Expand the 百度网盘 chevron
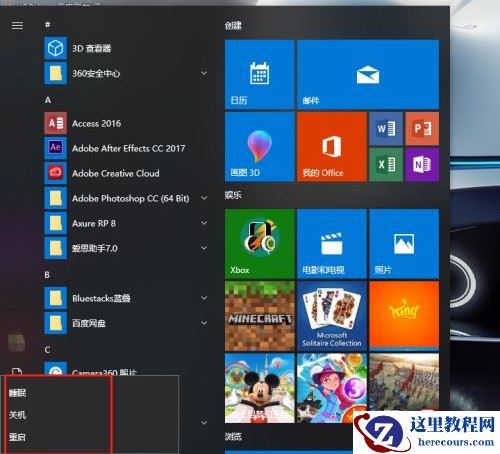Viewport: 500px width, 454px height. (x=204, y=323)
